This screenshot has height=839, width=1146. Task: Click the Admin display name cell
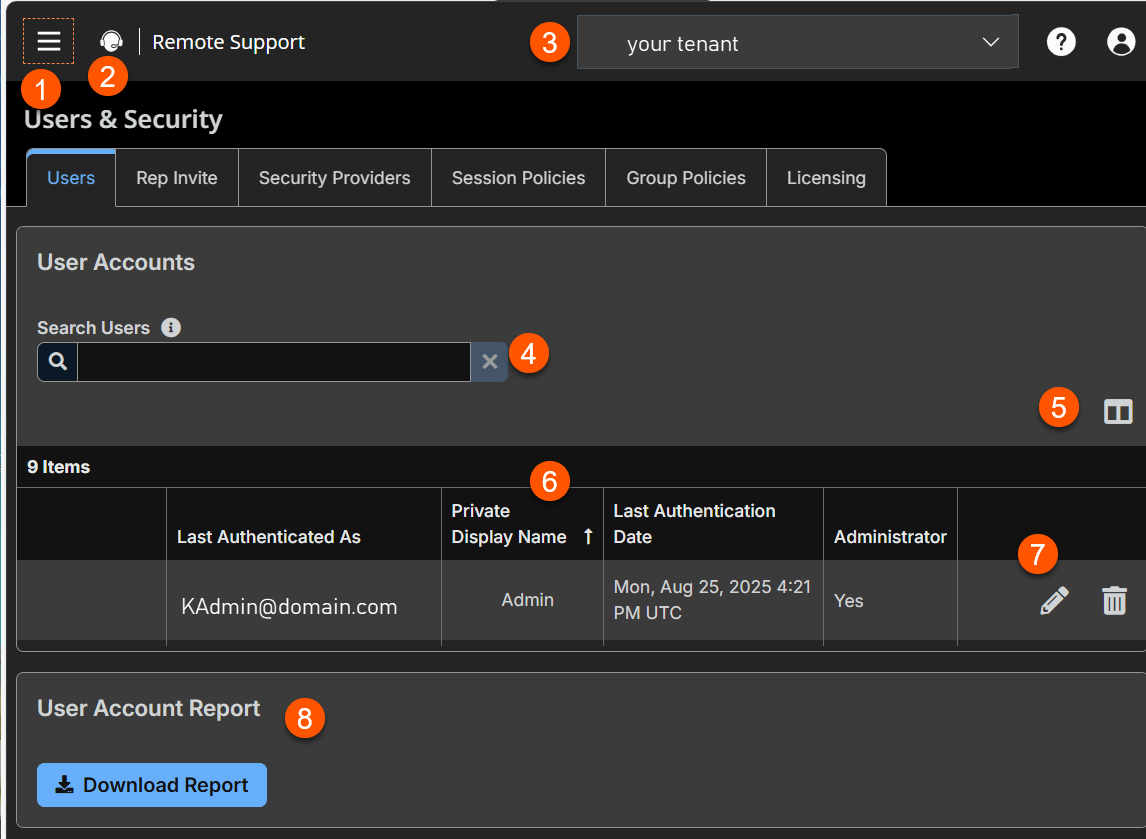point(523,603)
